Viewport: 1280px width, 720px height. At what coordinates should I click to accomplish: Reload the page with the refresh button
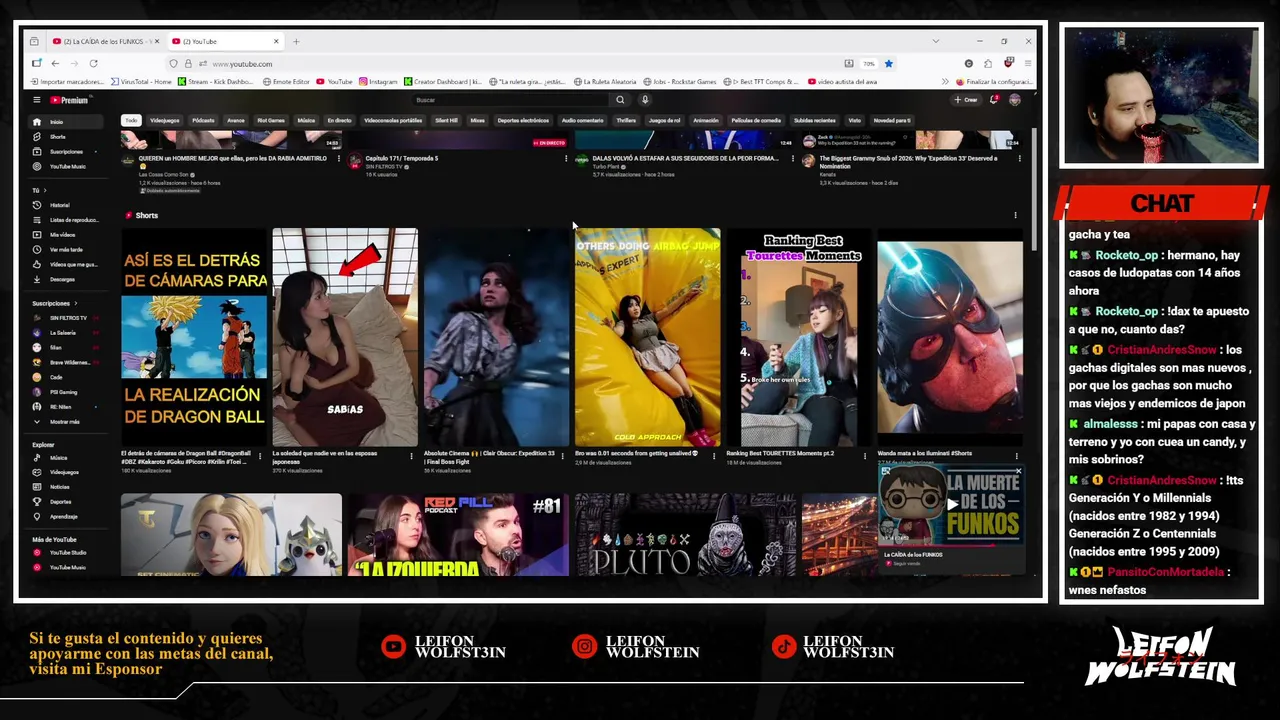(93, 64)
